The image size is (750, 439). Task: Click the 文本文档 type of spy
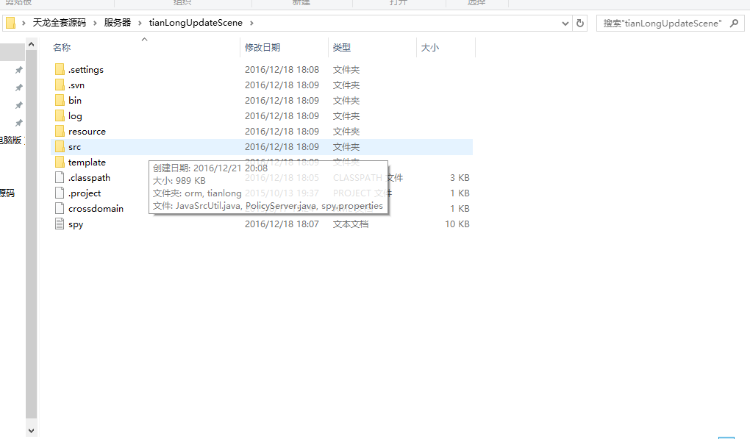(351, 224)
